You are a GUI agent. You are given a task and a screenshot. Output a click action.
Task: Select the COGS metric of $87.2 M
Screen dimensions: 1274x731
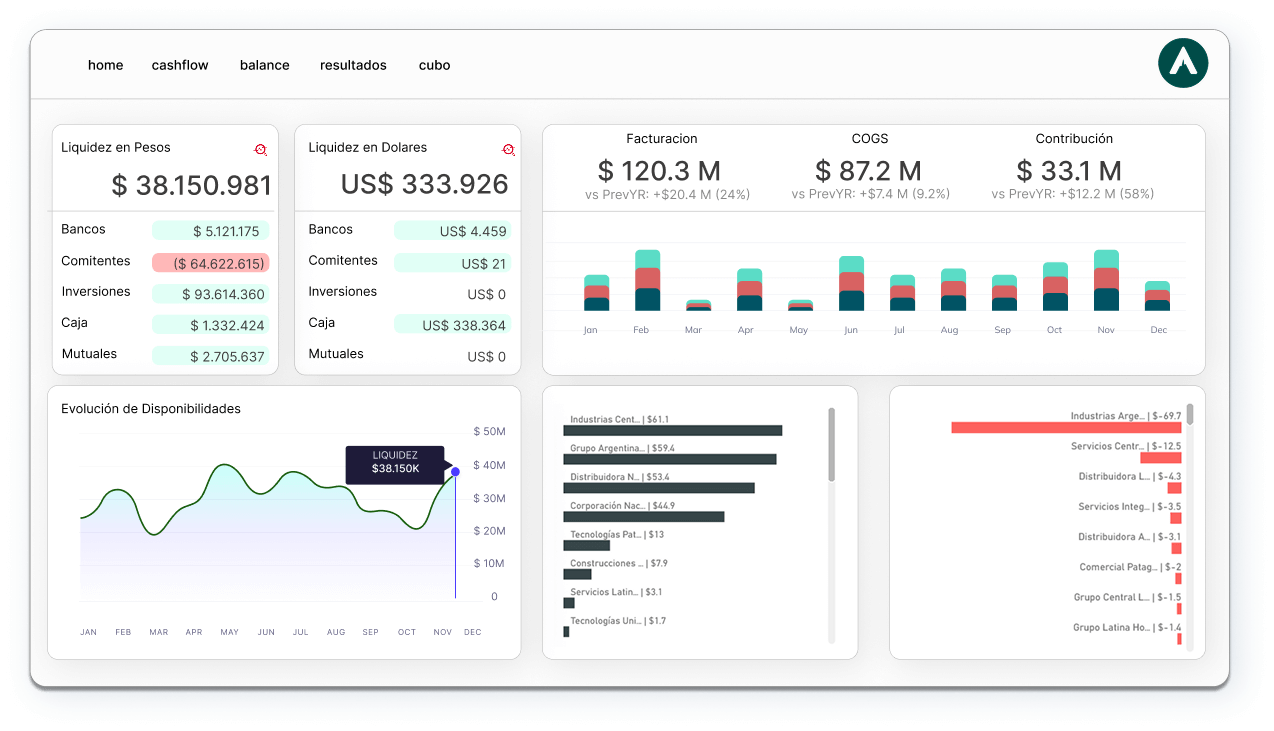coord(869,170)
